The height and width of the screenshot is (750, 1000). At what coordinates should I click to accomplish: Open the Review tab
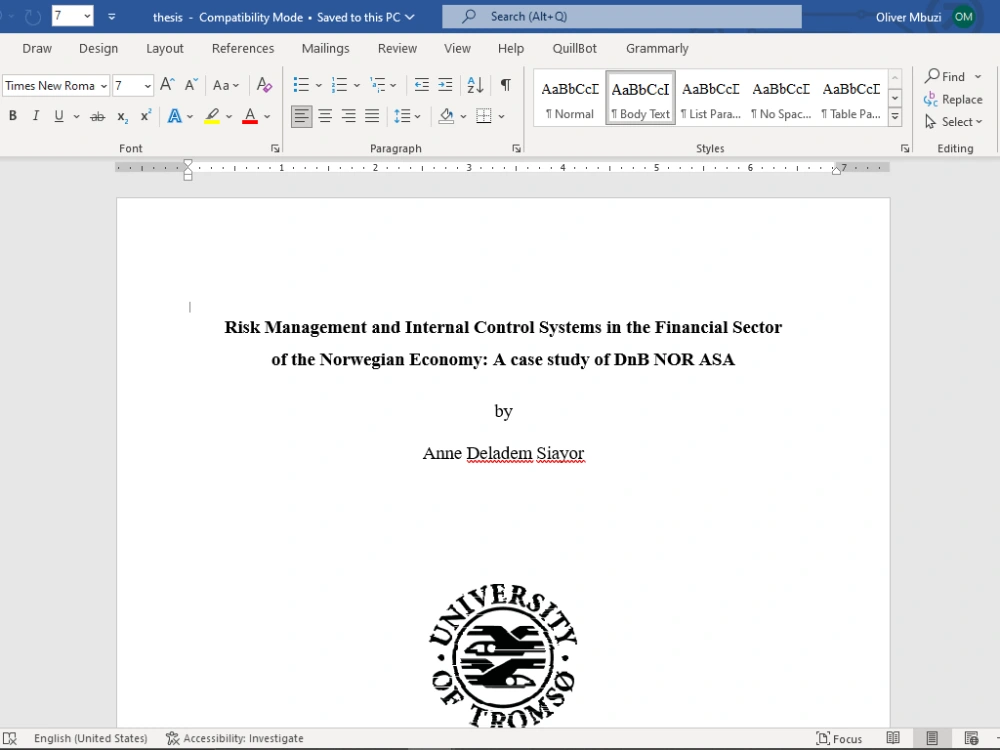[x=397, y=48]
